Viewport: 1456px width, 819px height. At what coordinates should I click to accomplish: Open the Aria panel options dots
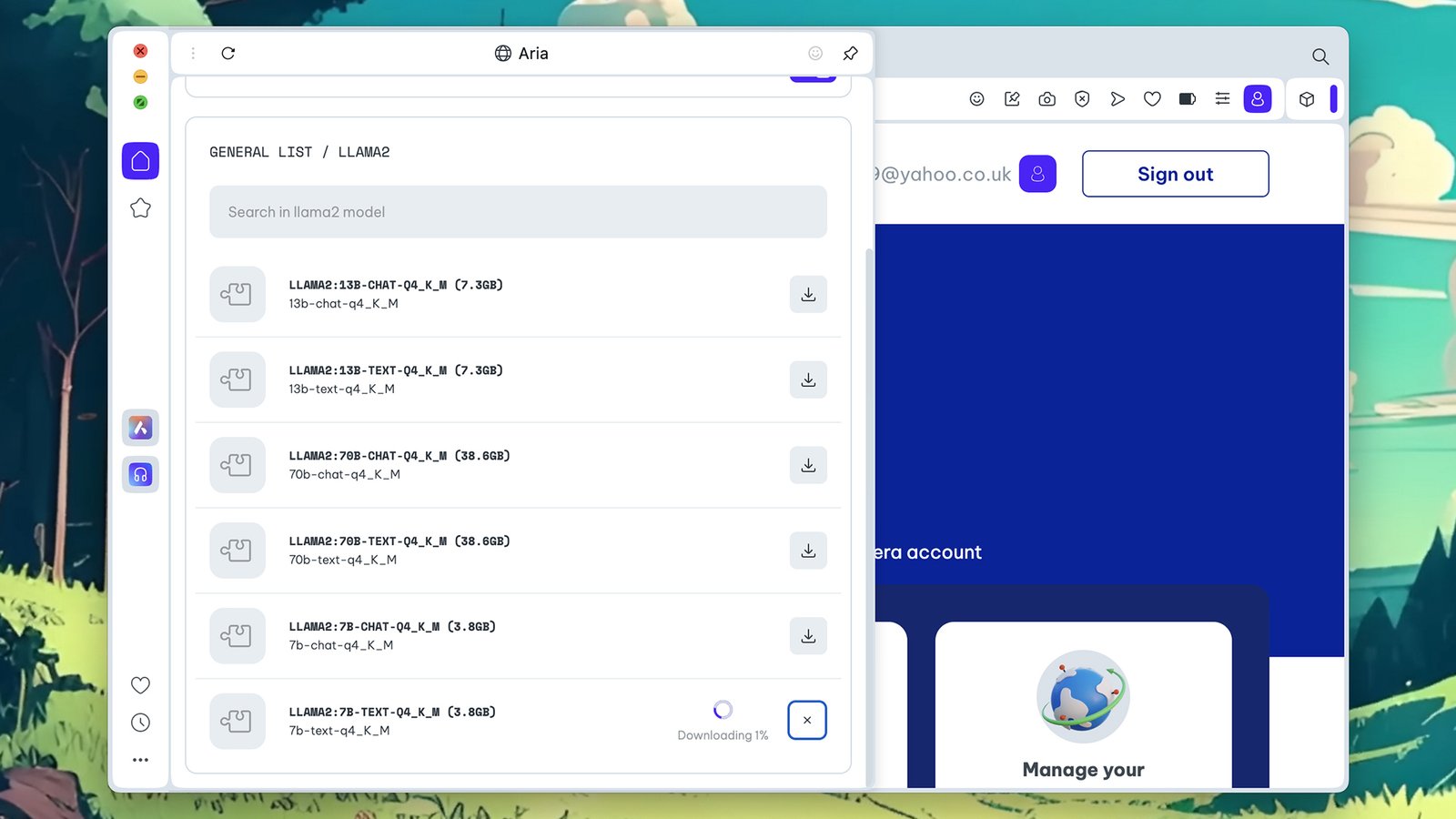[x=193, y=54]
